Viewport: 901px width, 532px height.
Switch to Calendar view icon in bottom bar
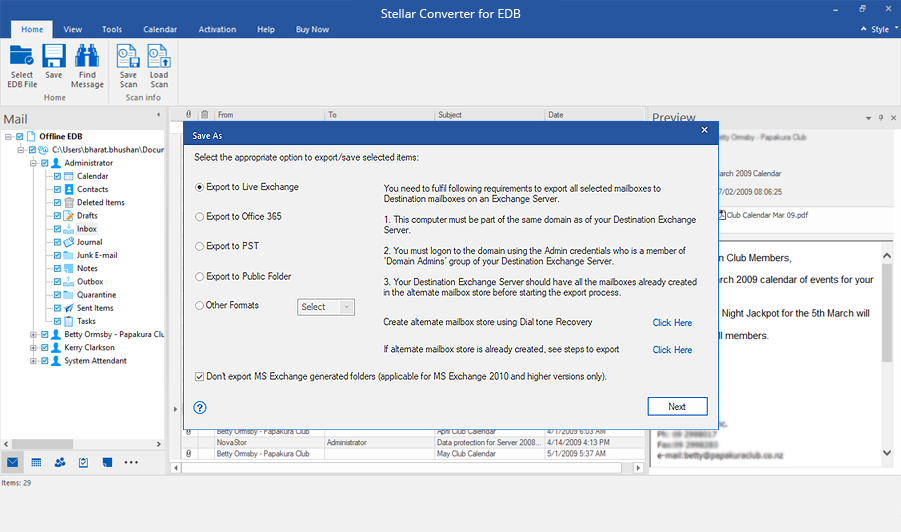[x=36, y=462]
